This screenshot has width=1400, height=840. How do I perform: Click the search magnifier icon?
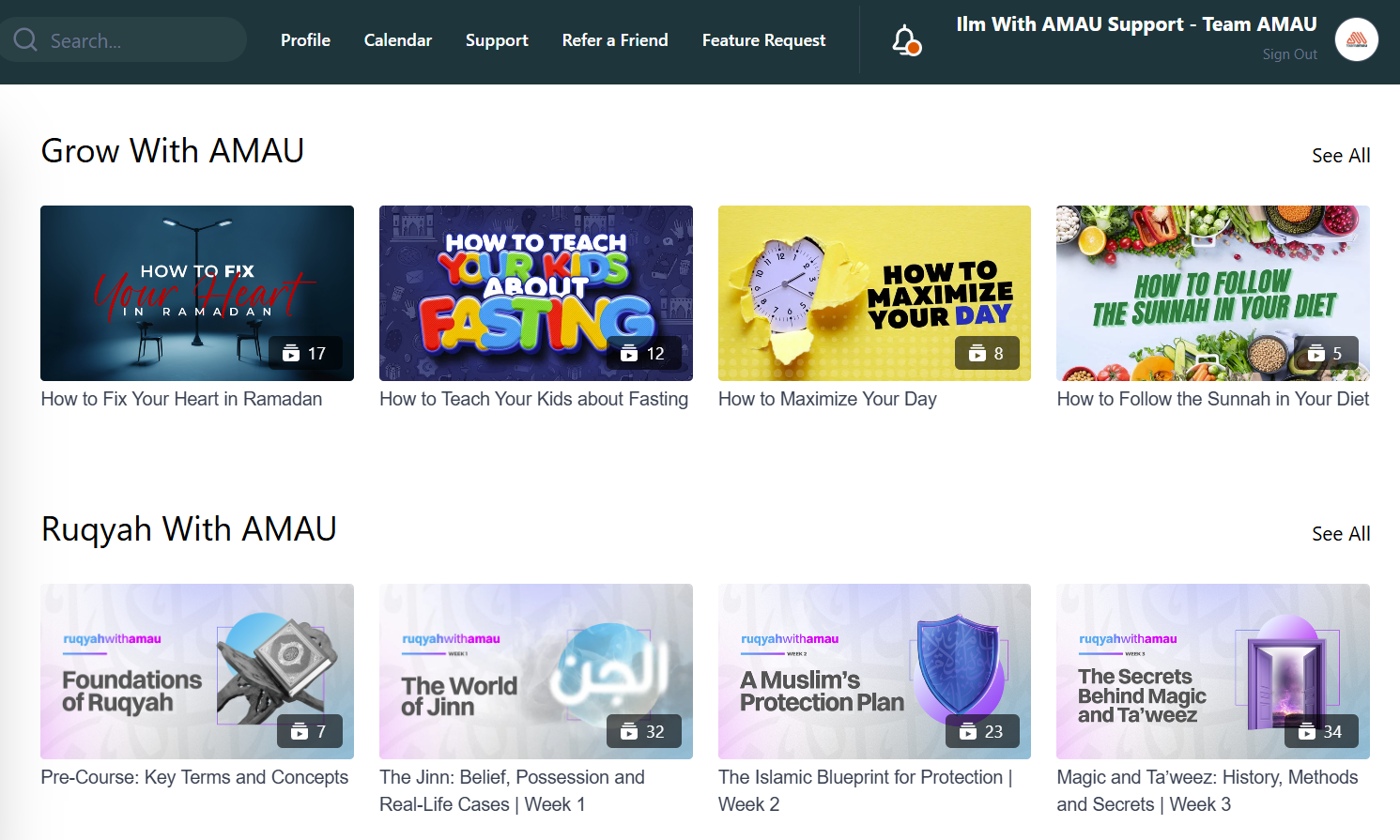(25, 40)
